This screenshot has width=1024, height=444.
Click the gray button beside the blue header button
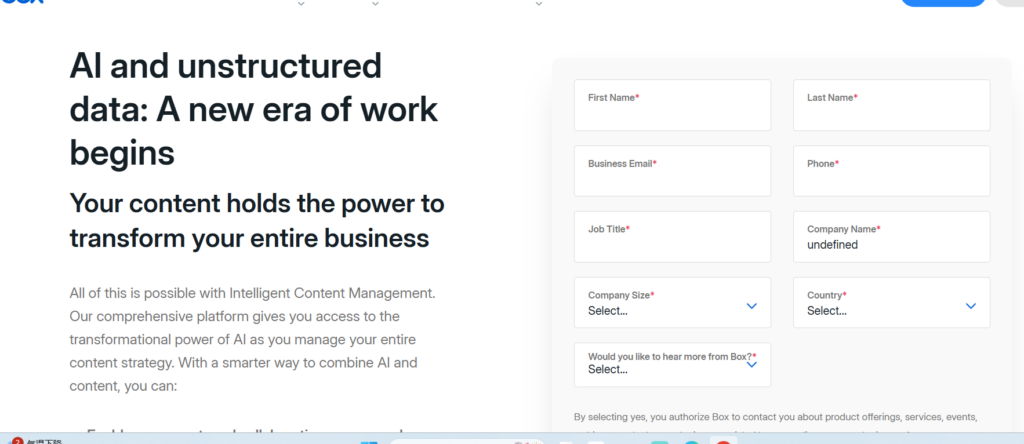click(1009, 3)
